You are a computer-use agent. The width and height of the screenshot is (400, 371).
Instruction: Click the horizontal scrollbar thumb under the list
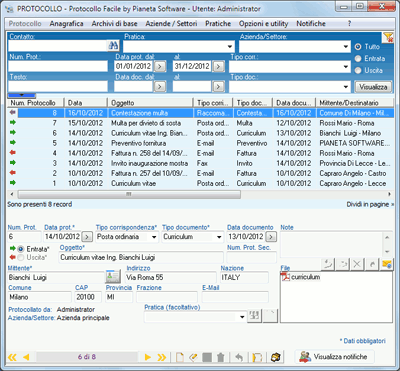click(x=129, y=194)
